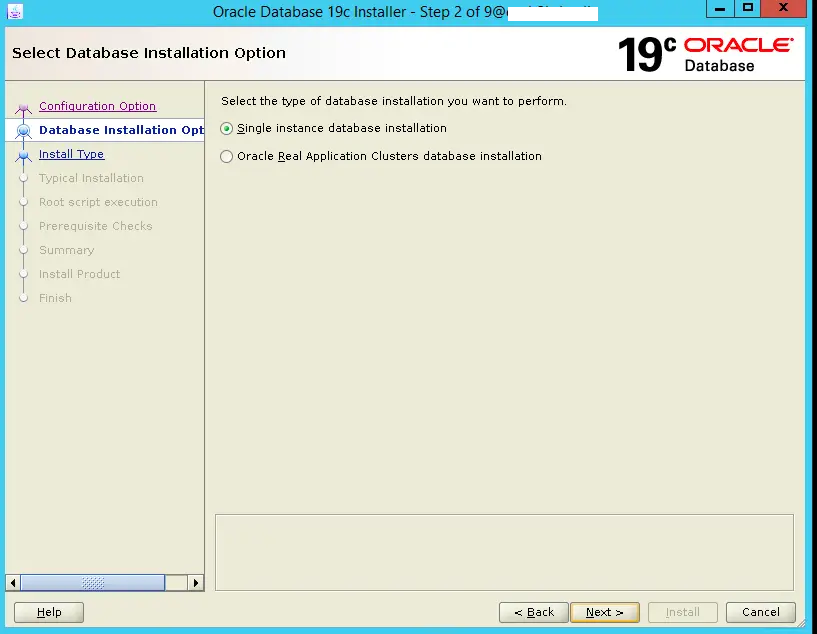Click the empty message area box

point(504,552)
